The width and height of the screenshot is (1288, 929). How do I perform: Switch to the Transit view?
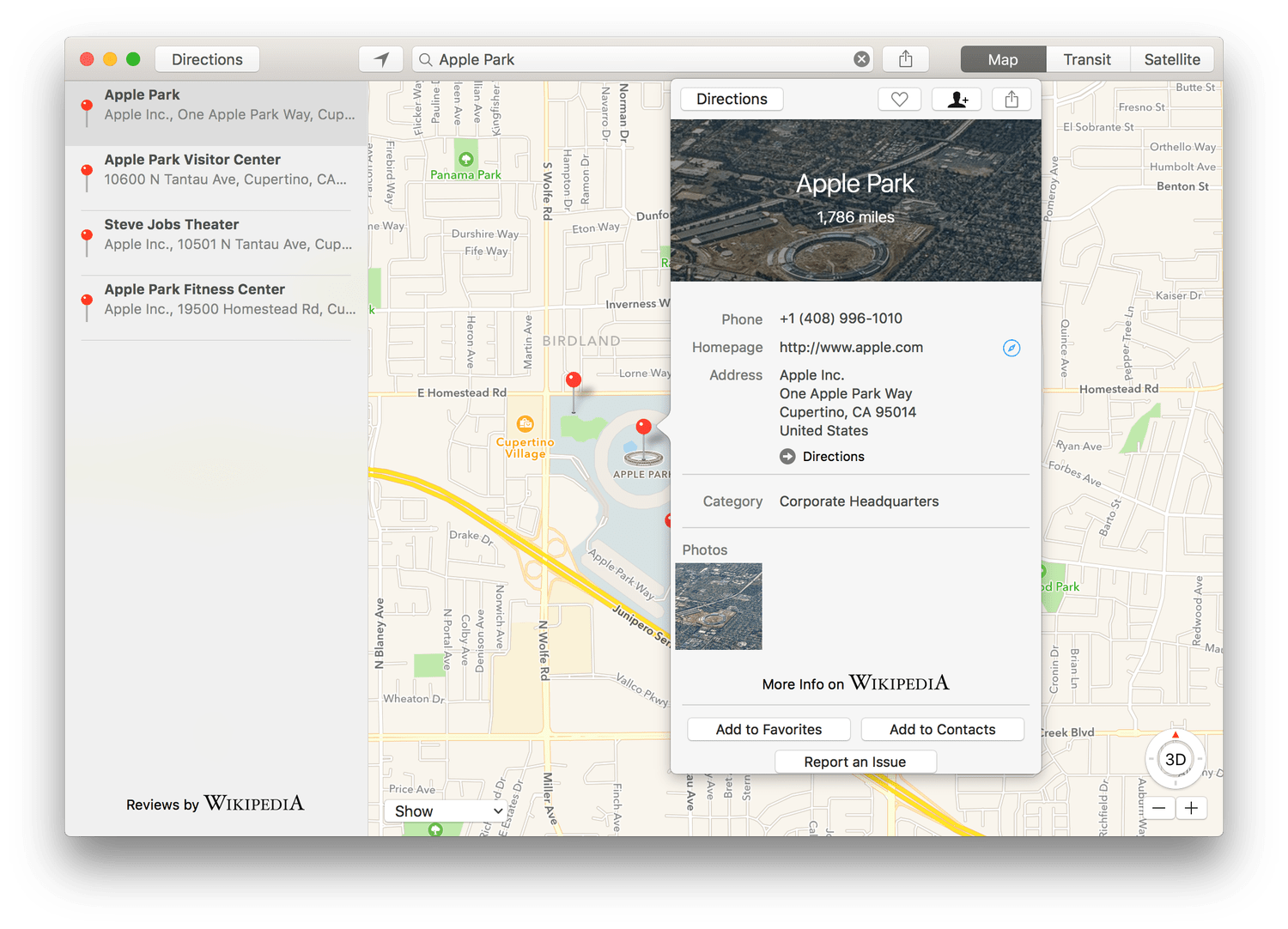point(1086,59)
